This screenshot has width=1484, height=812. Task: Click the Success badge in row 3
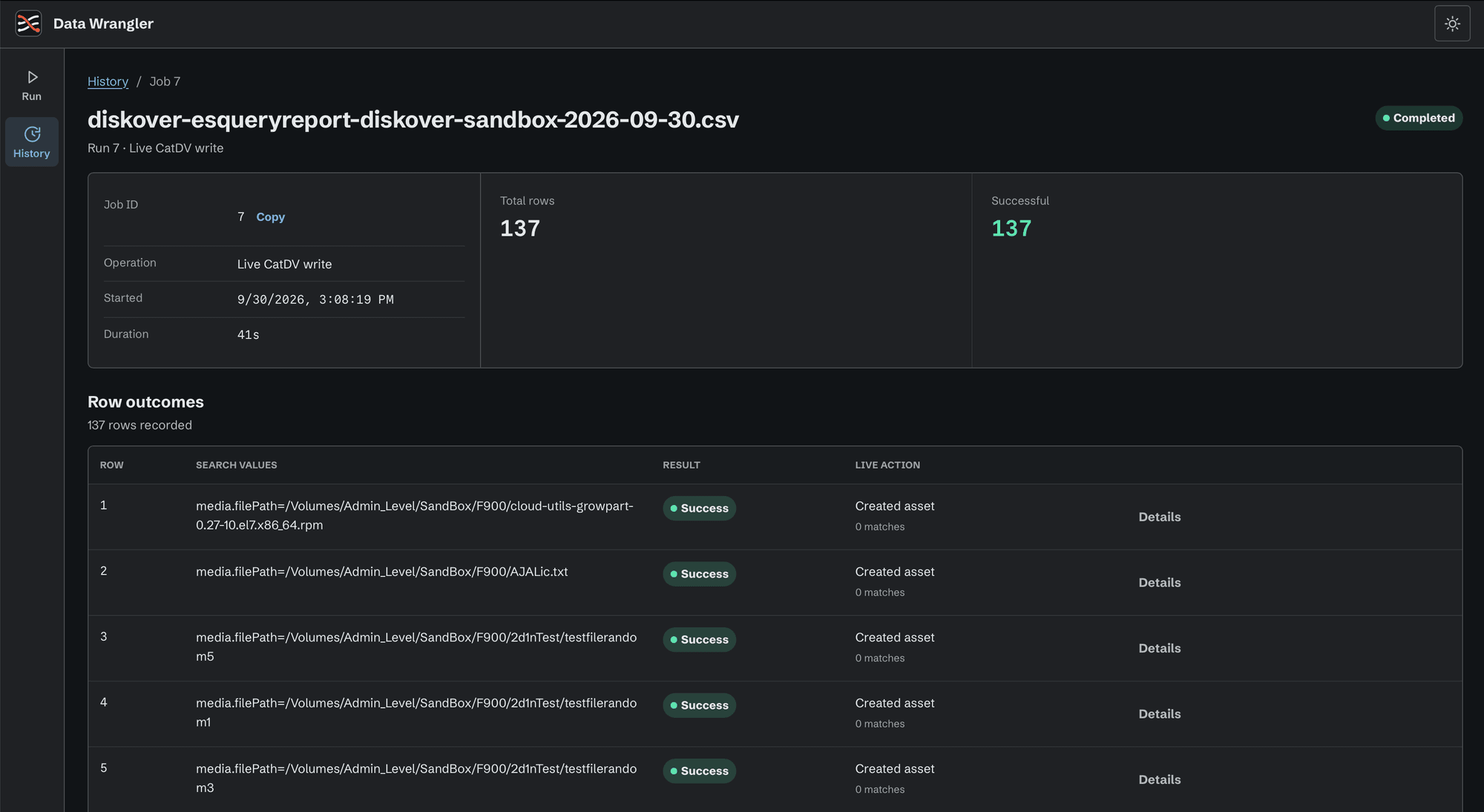[x=699, y=640]
